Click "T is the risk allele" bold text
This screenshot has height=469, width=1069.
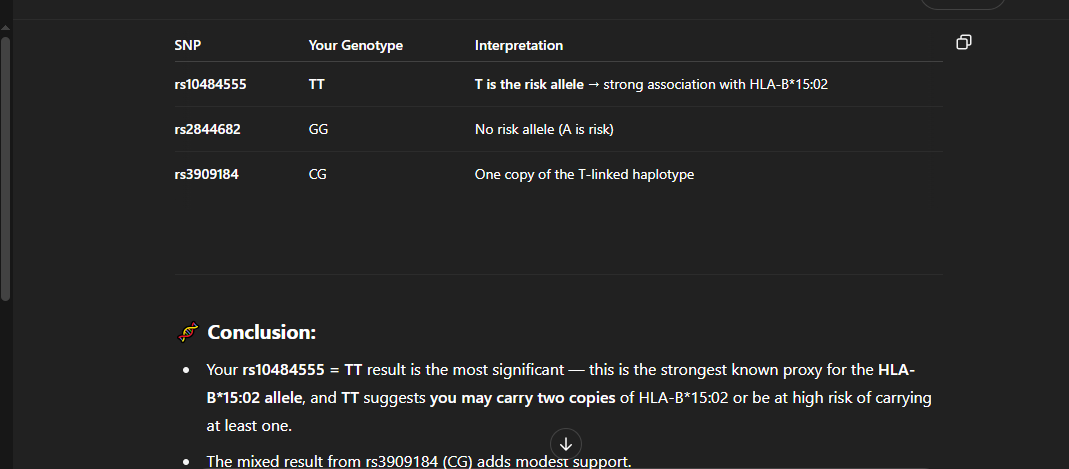(528, 85)
